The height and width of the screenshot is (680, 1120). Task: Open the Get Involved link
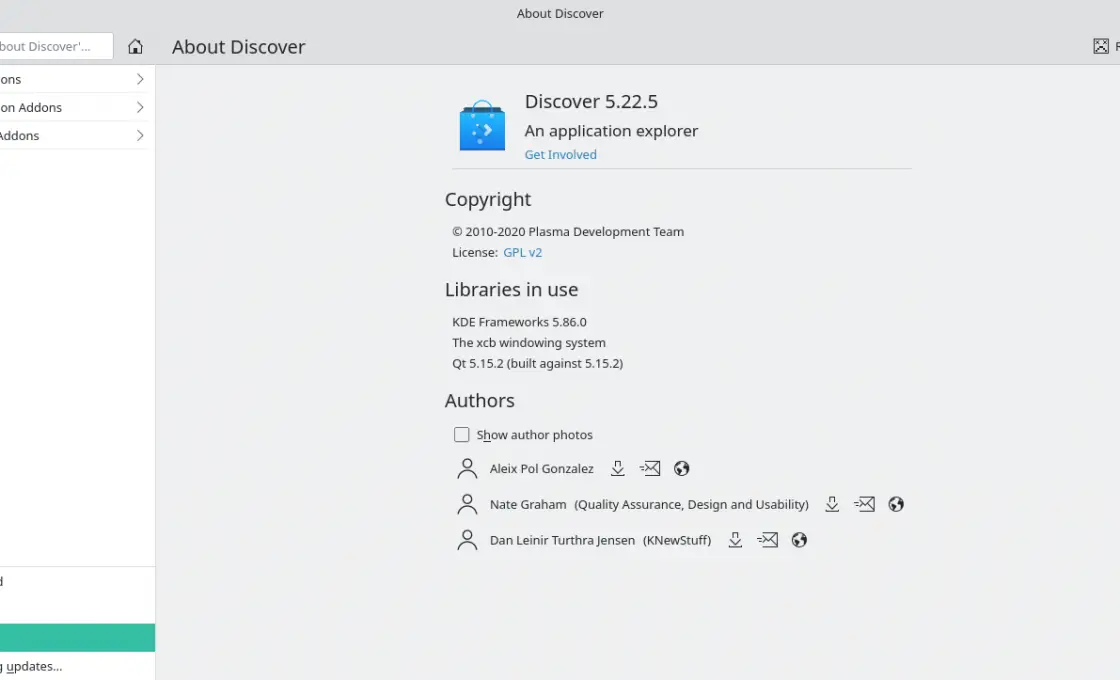tap(561, 154)
